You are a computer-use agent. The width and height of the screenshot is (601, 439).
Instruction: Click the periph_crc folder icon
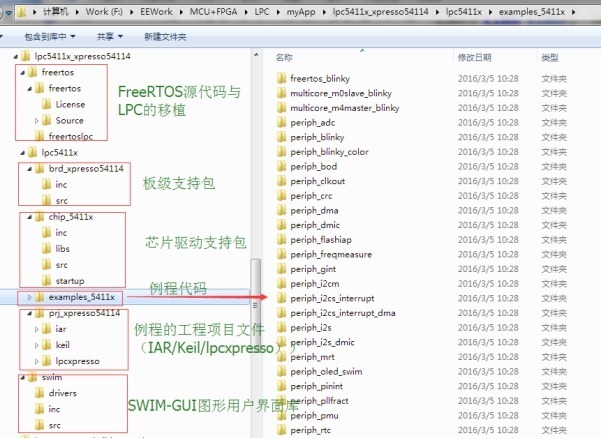[281, 196]
